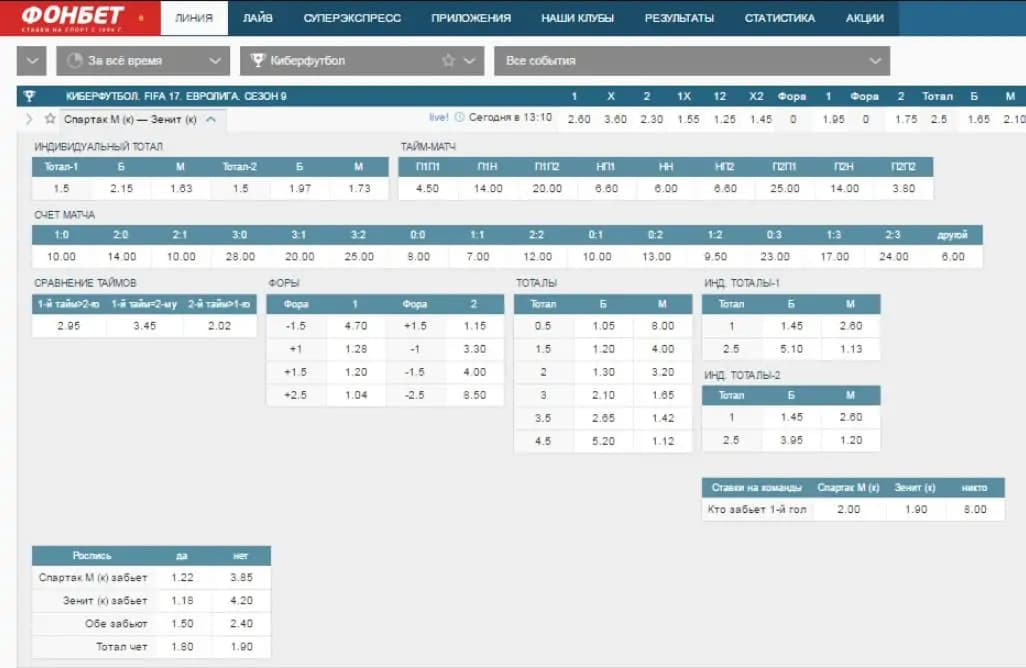Screen dimensions: 1026x668
Task: Select handicap -1 team 2 odds 3.30
Action: (x=475, y=349)
